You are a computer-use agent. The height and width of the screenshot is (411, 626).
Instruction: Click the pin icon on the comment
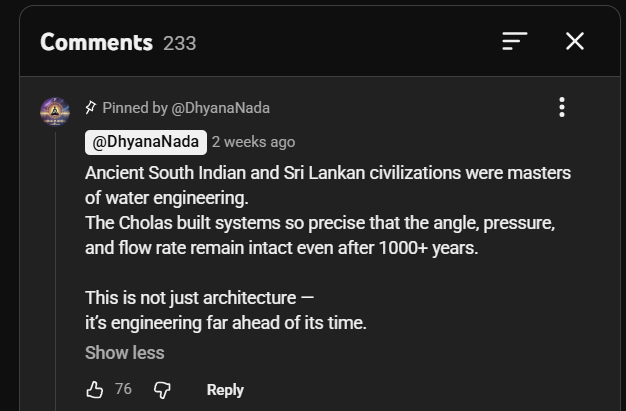click(91, 108)
